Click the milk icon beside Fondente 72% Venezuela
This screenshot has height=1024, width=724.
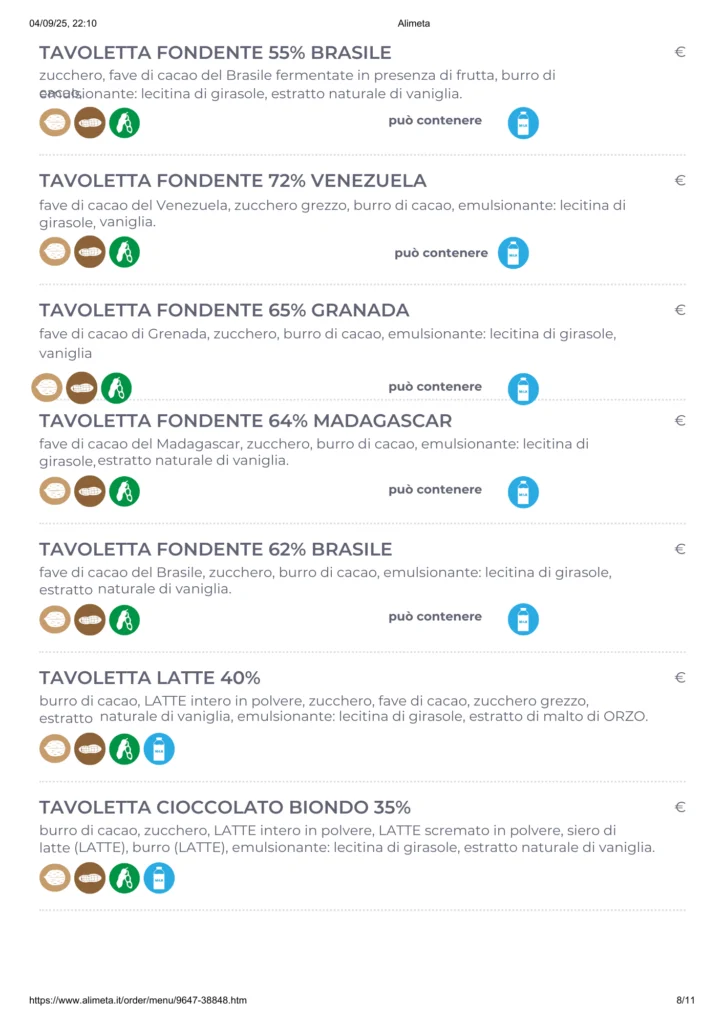pyautogui.click(x=513, y=253)
